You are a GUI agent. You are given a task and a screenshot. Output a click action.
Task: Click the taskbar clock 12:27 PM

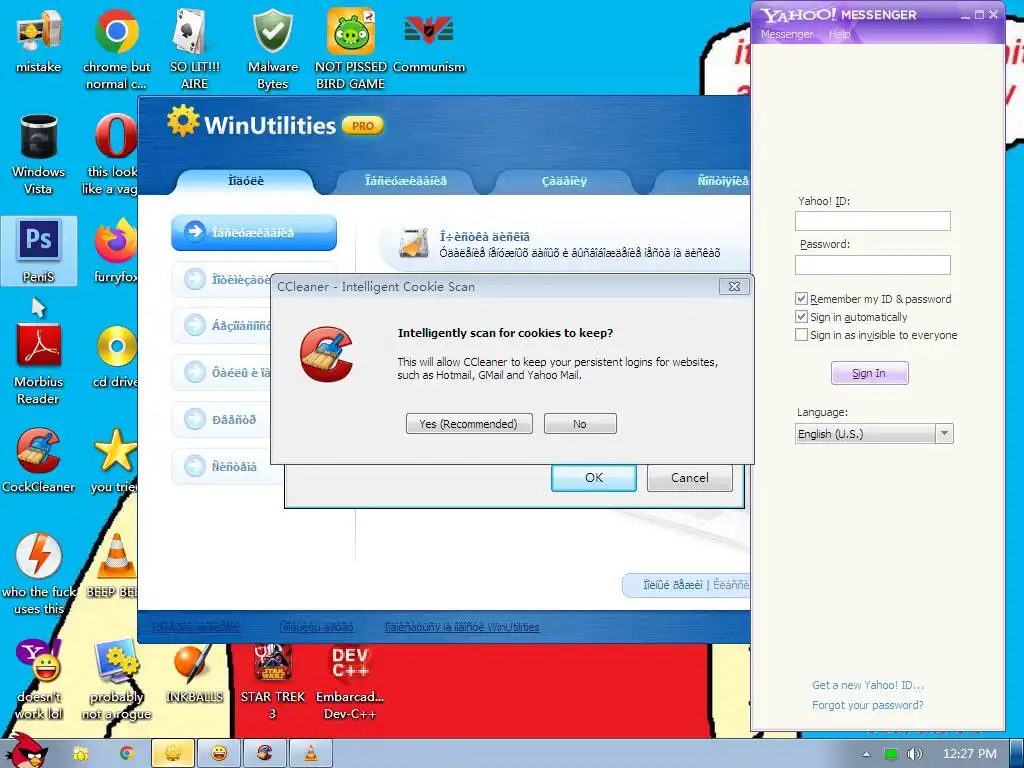coord(970,754)
